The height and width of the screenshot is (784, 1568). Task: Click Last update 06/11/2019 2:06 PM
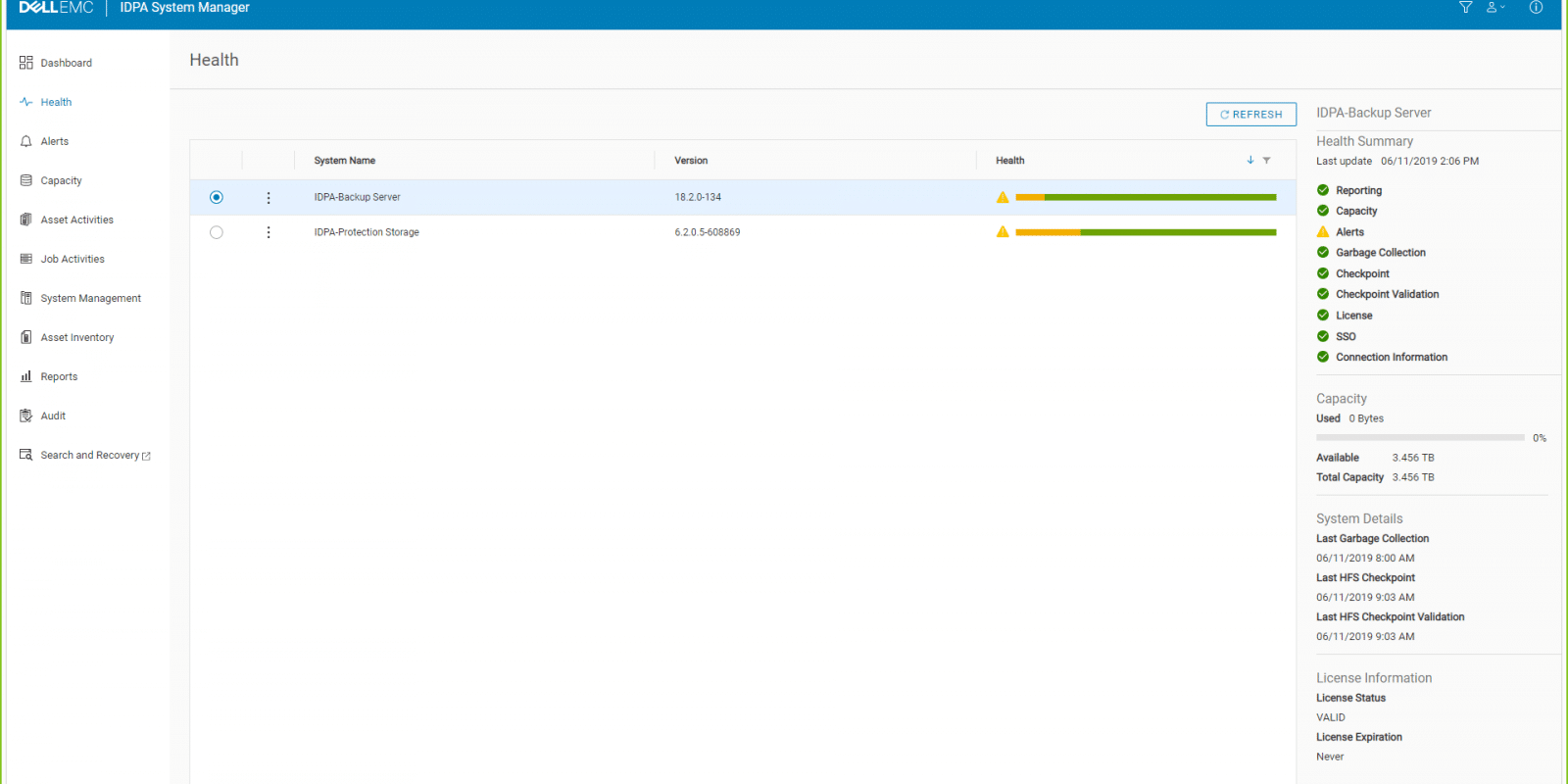coord(1396,161)
